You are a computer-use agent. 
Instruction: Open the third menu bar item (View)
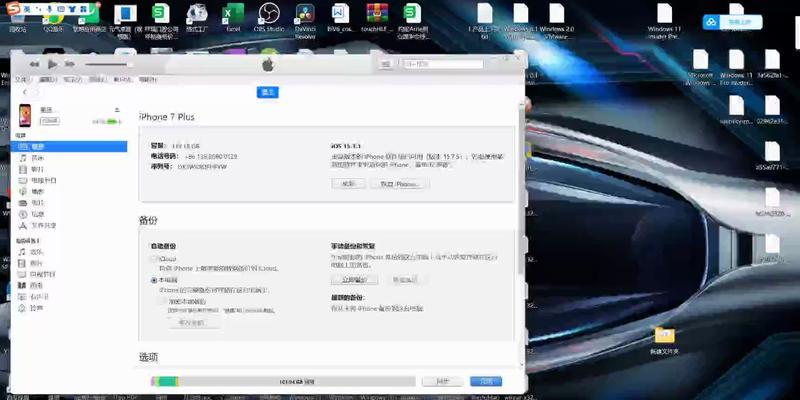(x=72, y=80)
